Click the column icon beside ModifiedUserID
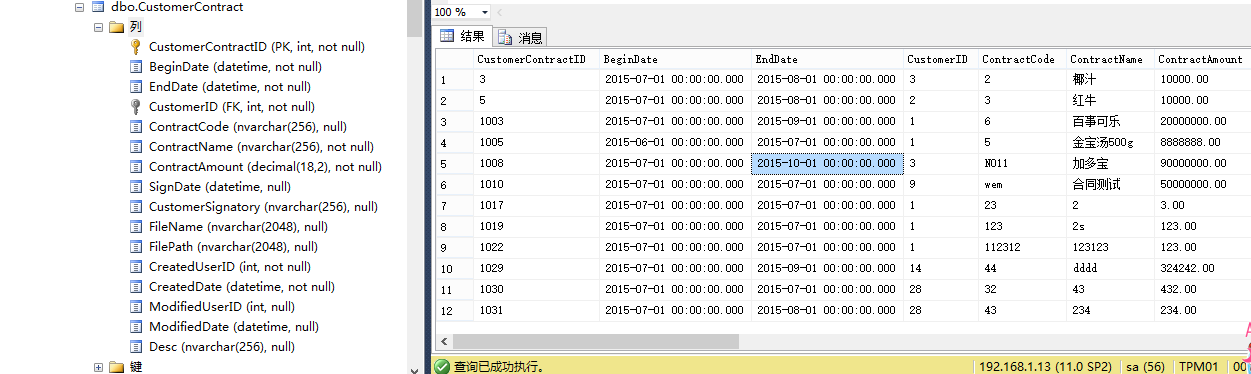Viewport: 1251px width, 374px height. 136,307
